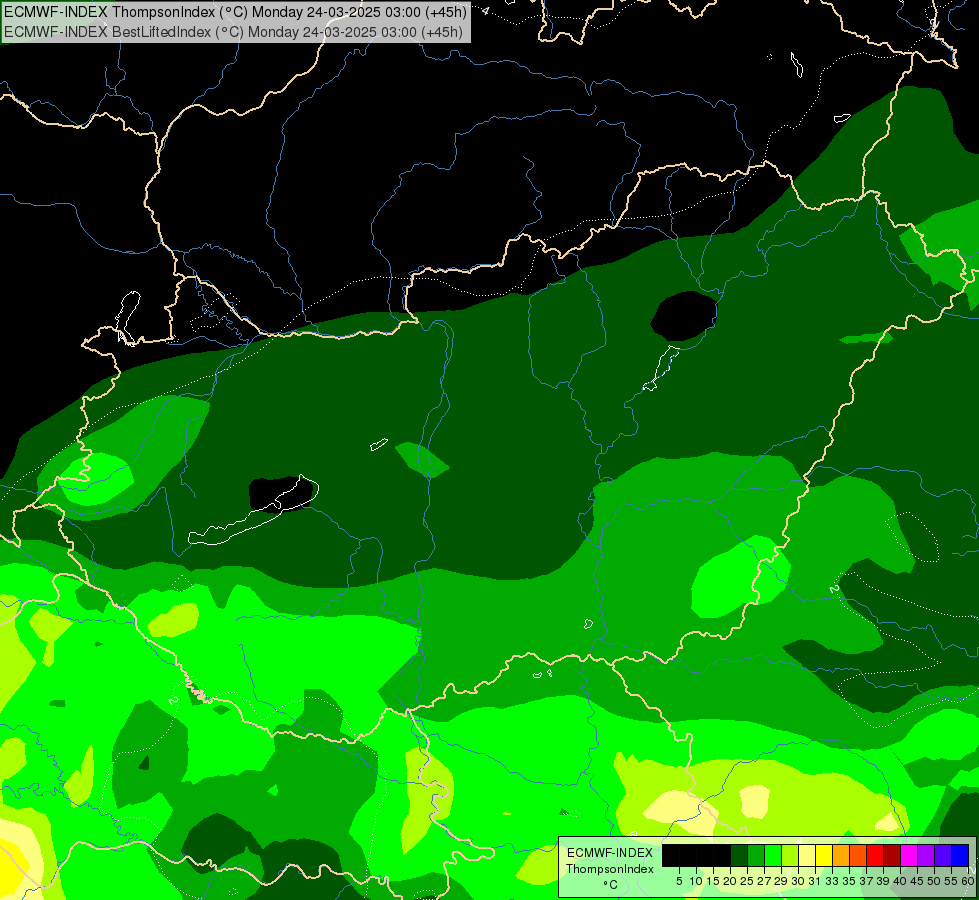
Task: Click the legend tick value '37'
Action: [866, 881]
